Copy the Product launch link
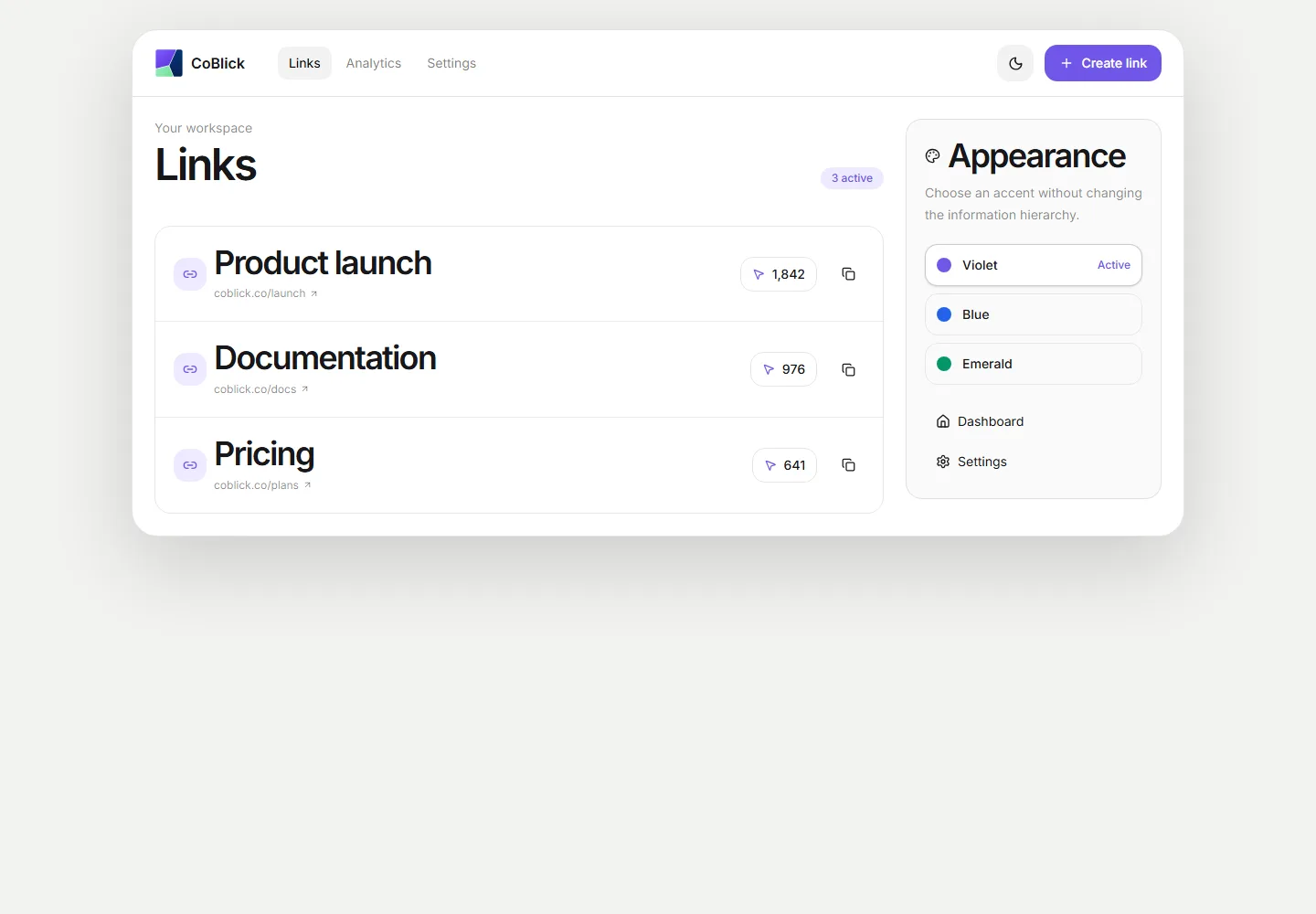 tap(848, 274)
